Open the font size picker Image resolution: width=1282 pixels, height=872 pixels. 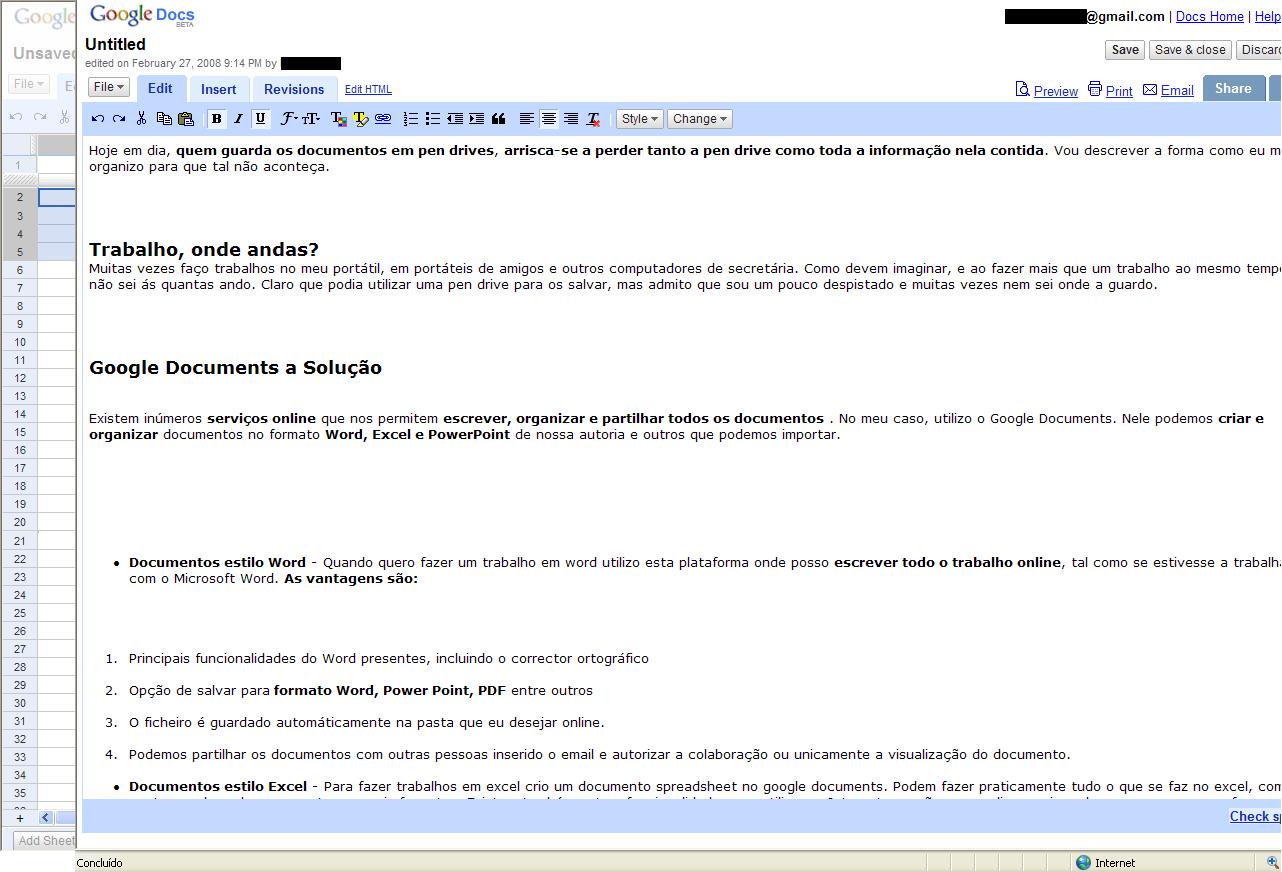click(311, 119)
